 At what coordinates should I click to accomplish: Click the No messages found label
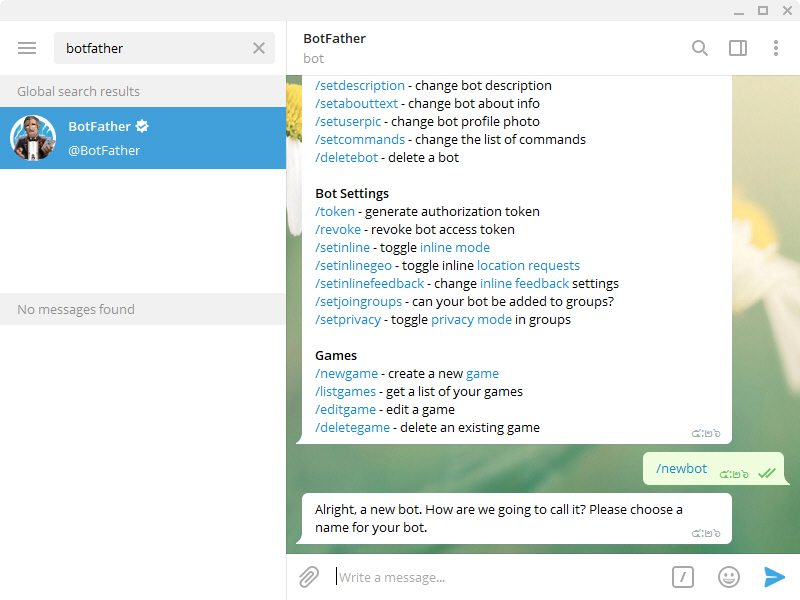(76, 310)
